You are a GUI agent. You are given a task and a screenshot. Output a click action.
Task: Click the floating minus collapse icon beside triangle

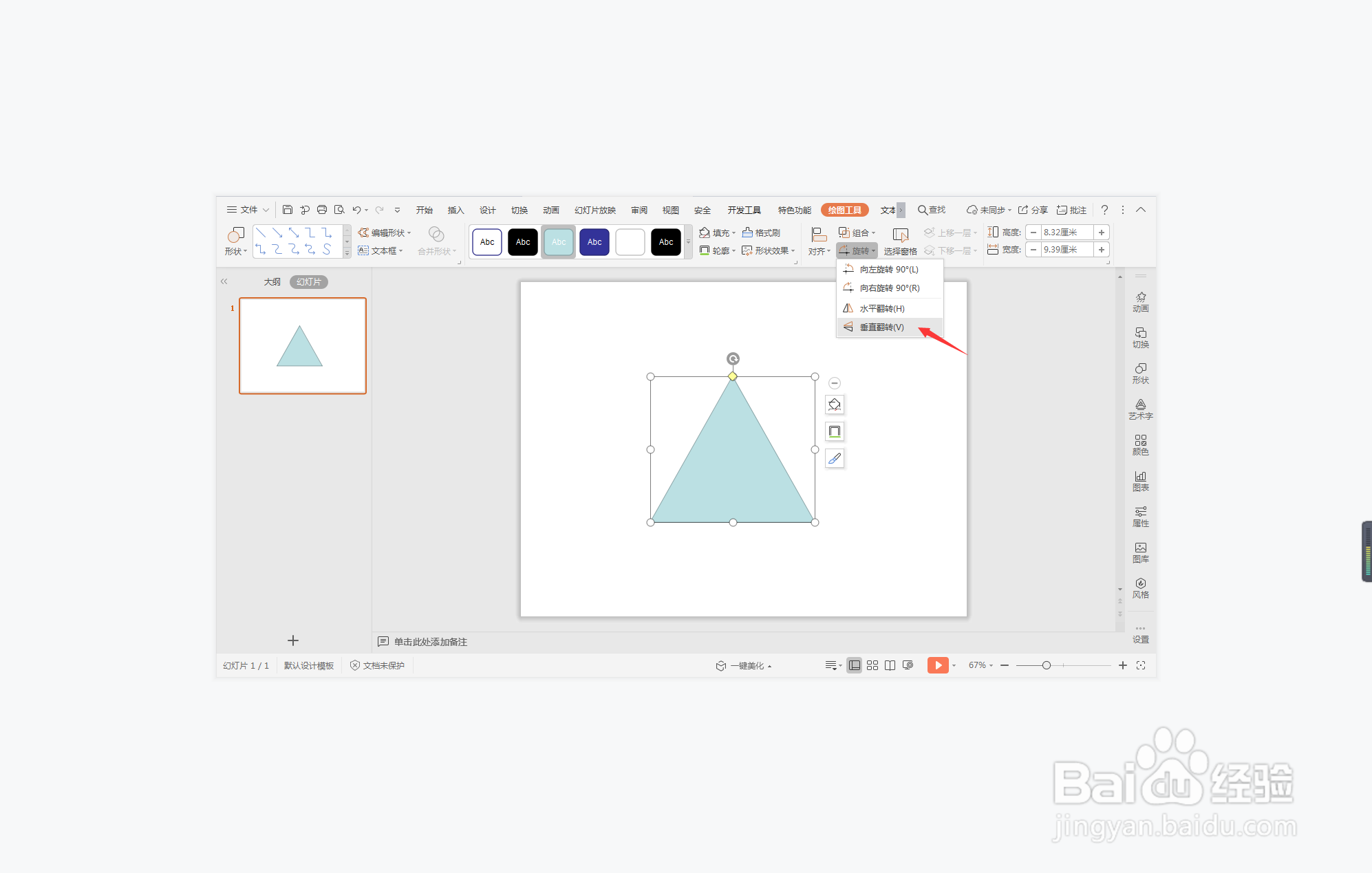coord(835,383)
